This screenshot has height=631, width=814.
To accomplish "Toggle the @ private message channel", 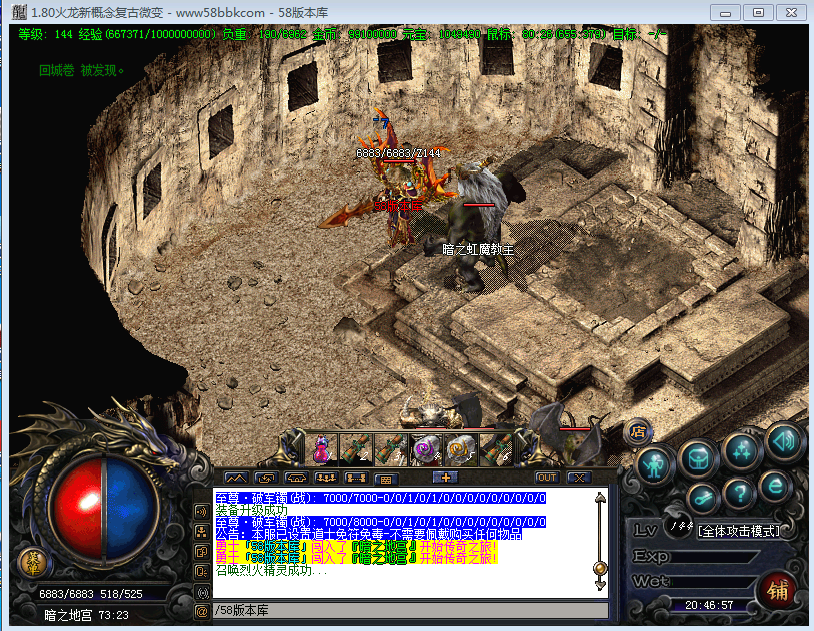I will [201, 611].
